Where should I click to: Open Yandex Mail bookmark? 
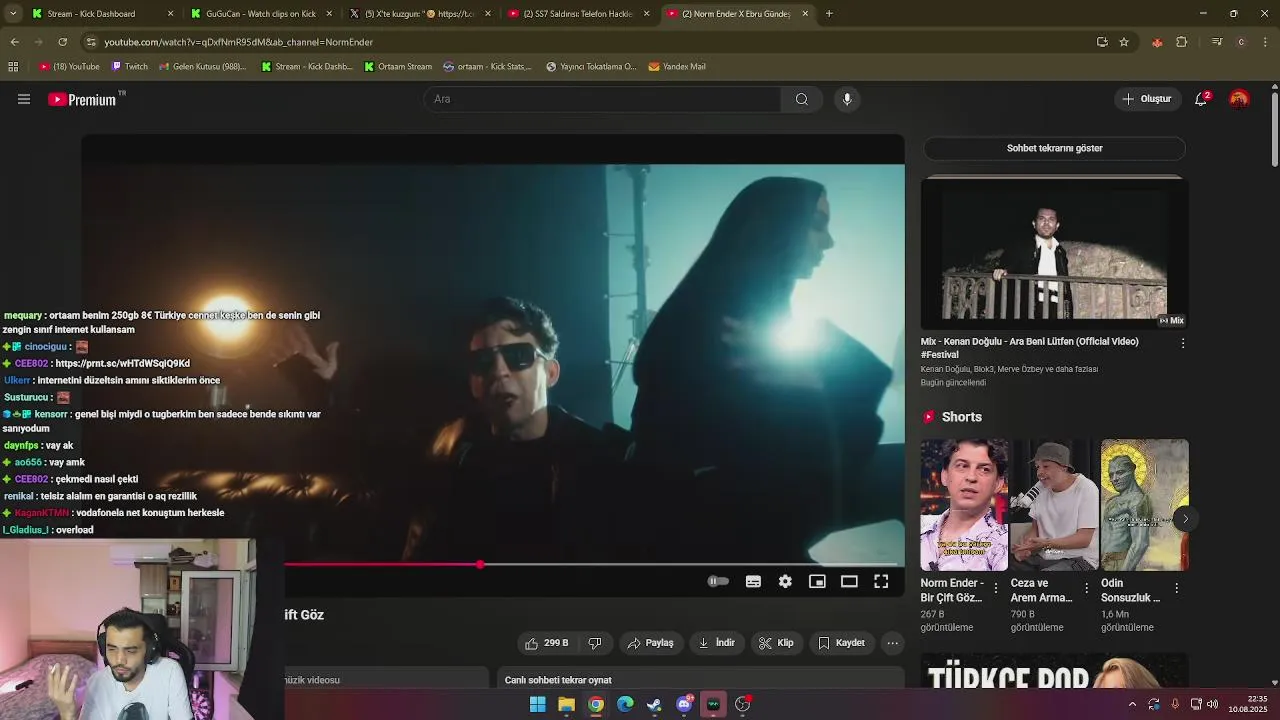677,67
